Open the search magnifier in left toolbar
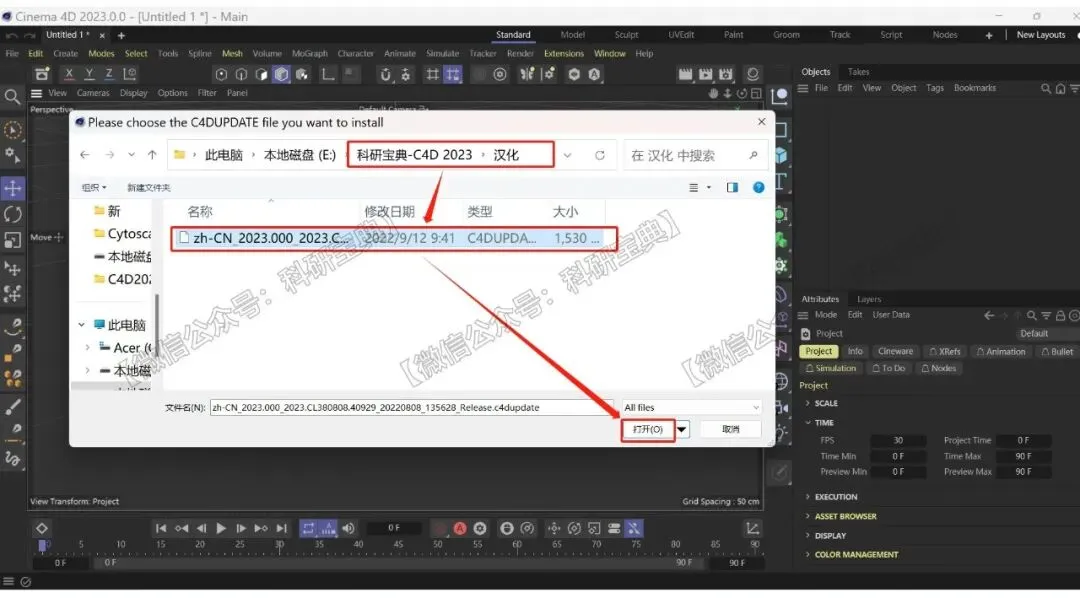 pos(12,97)
